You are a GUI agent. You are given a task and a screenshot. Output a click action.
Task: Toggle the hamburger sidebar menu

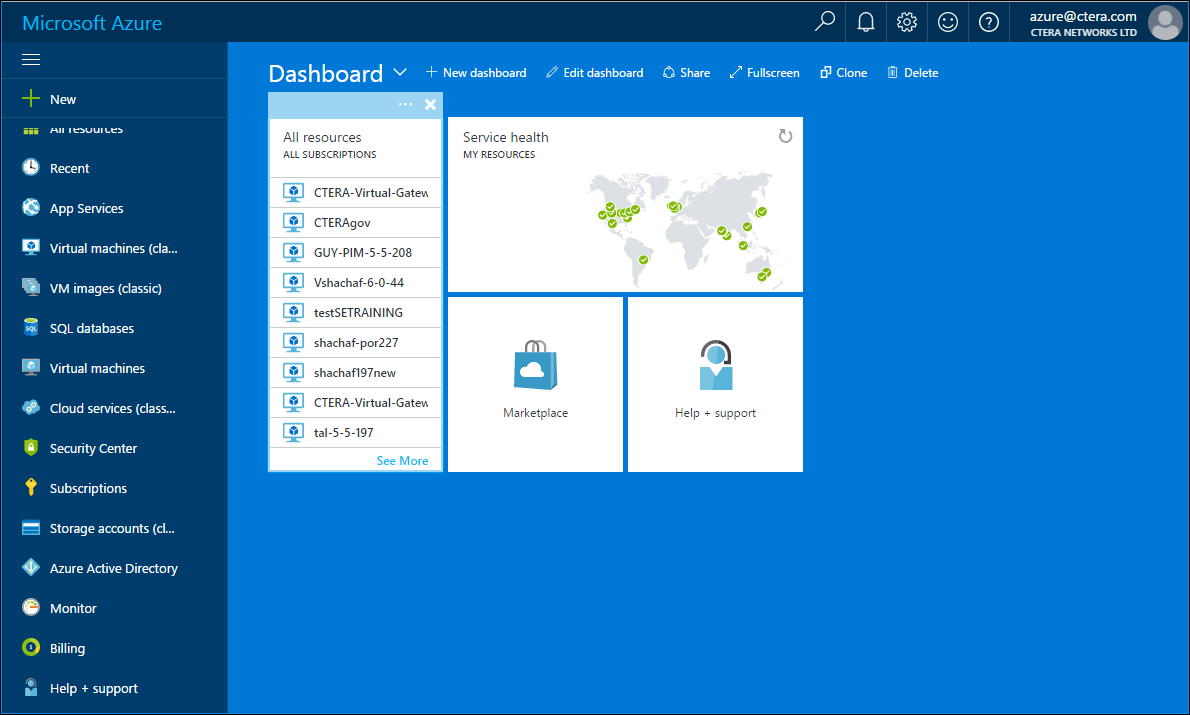tap(31, 60)
